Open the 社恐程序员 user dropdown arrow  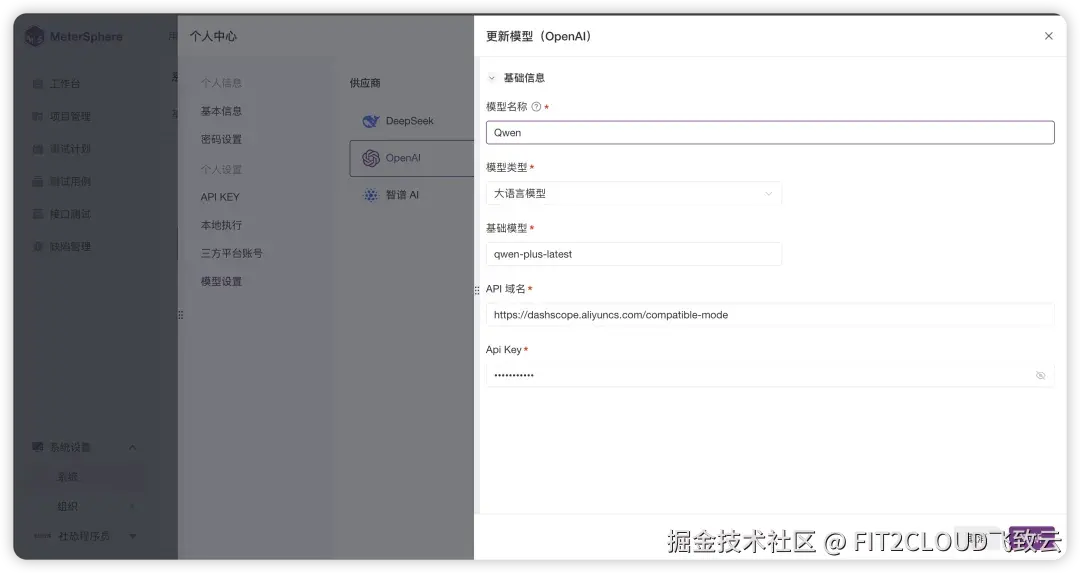click(132, 536)
